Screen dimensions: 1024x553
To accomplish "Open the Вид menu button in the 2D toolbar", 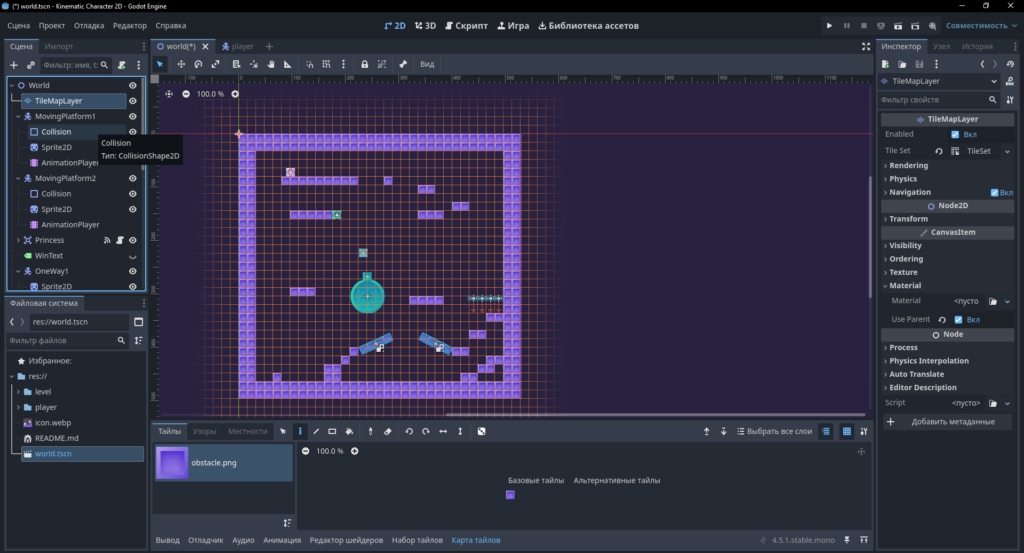I will (427, 64).
